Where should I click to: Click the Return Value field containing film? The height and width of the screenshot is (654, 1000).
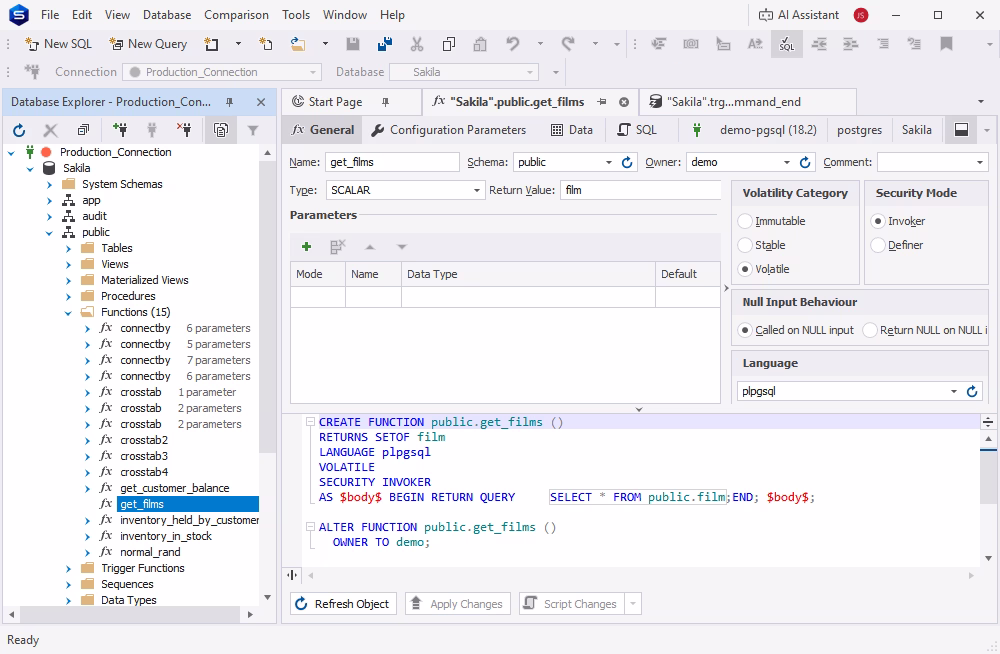coord(640,190)
